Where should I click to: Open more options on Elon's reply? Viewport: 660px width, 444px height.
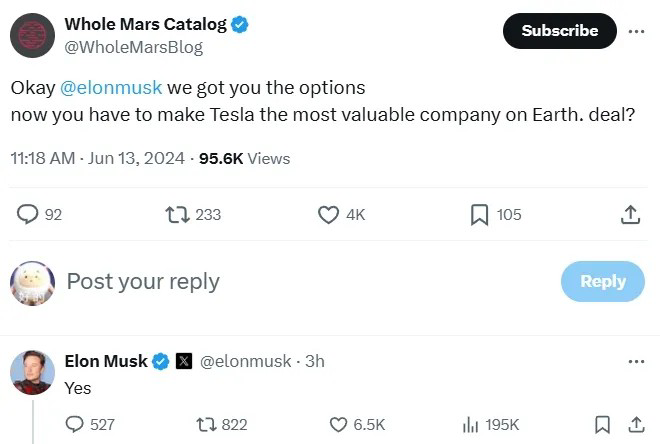point(636,361)
